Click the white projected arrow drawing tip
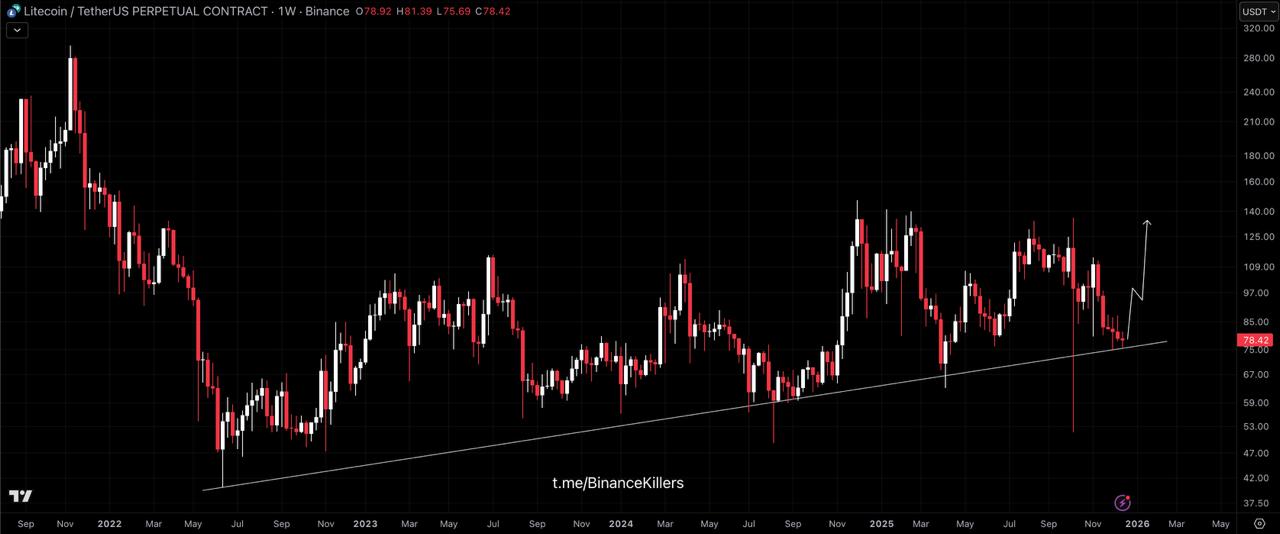This screenshot has width=1280, height=534. coord(1147,222)
